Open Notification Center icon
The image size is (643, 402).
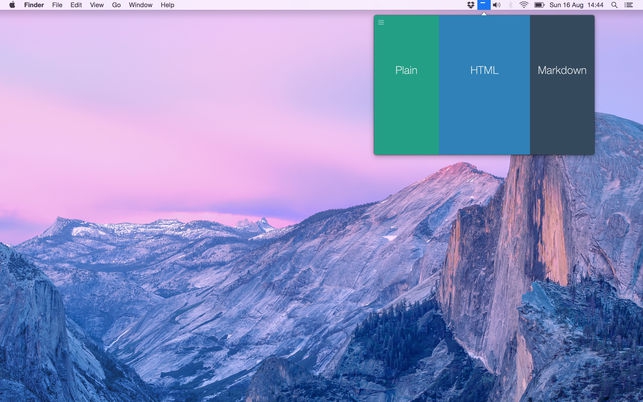click(x=629, y=5)
